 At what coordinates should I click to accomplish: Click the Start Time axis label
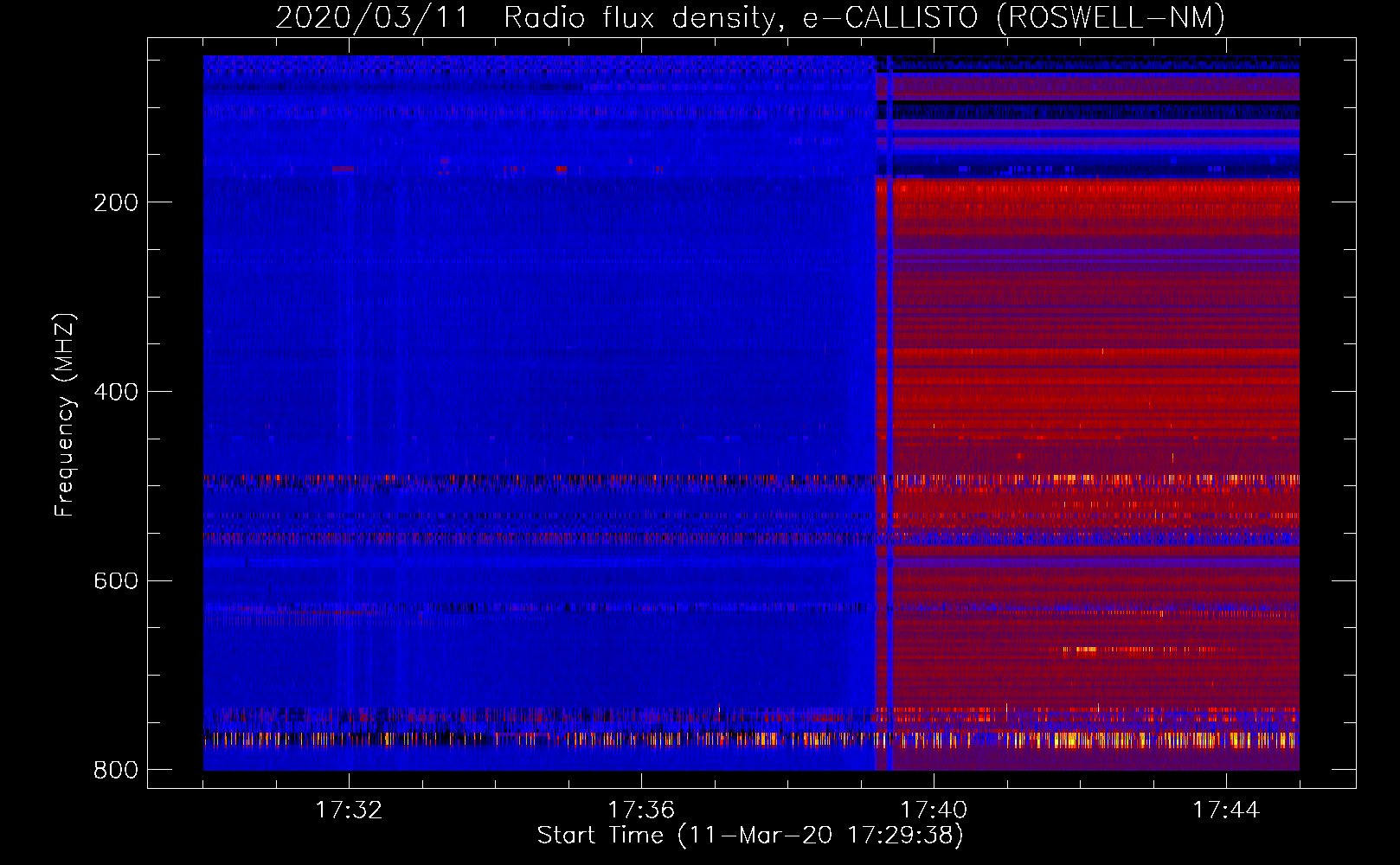click(x=750, y=836)
